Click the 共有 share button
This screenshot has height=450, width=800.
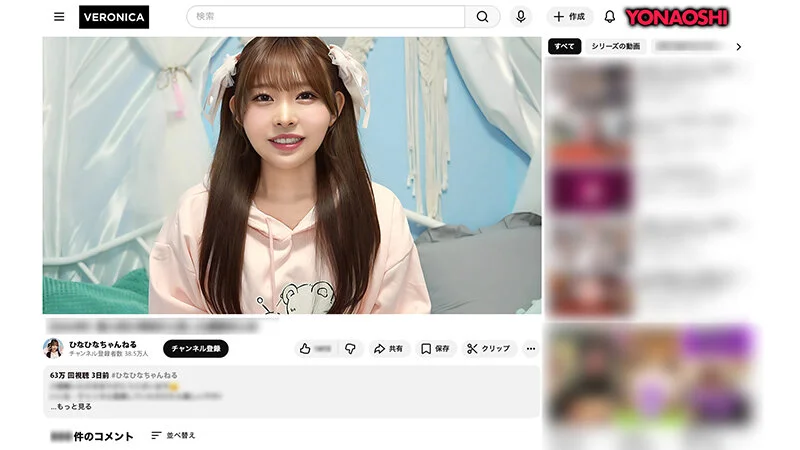[388, 349]
